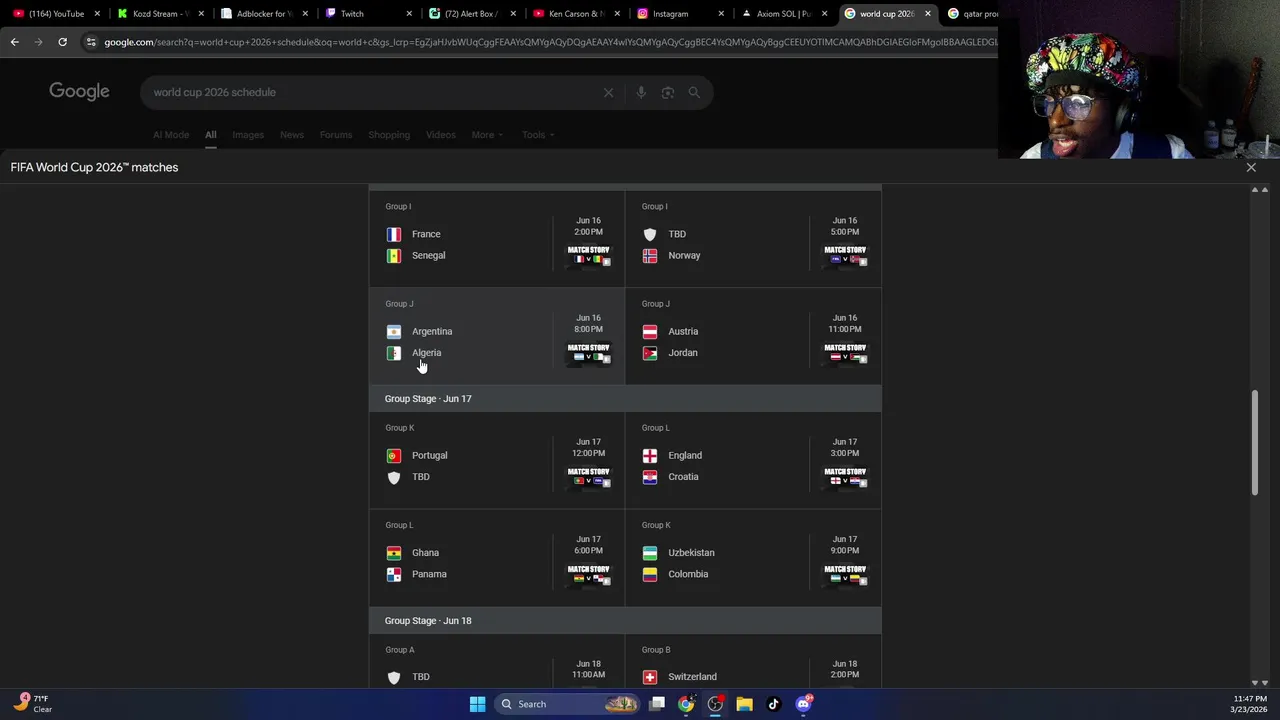Switch to the Instagram browser tab
Image resolution: width=1280 pixels, height=720 pixels.
point(678,14)
